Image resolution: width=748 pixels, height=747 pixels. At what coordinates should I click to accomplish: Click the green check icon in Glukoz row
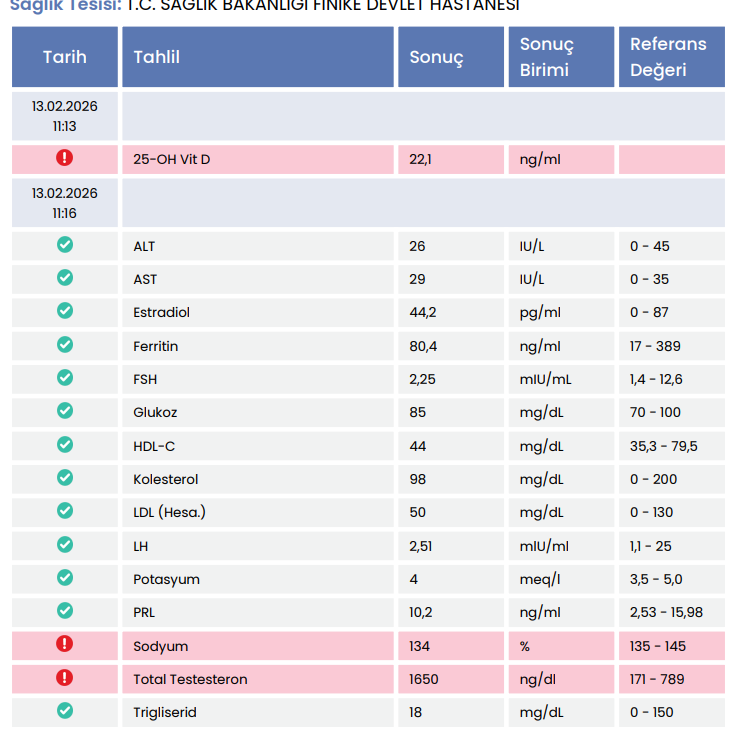tap(65, 411)
